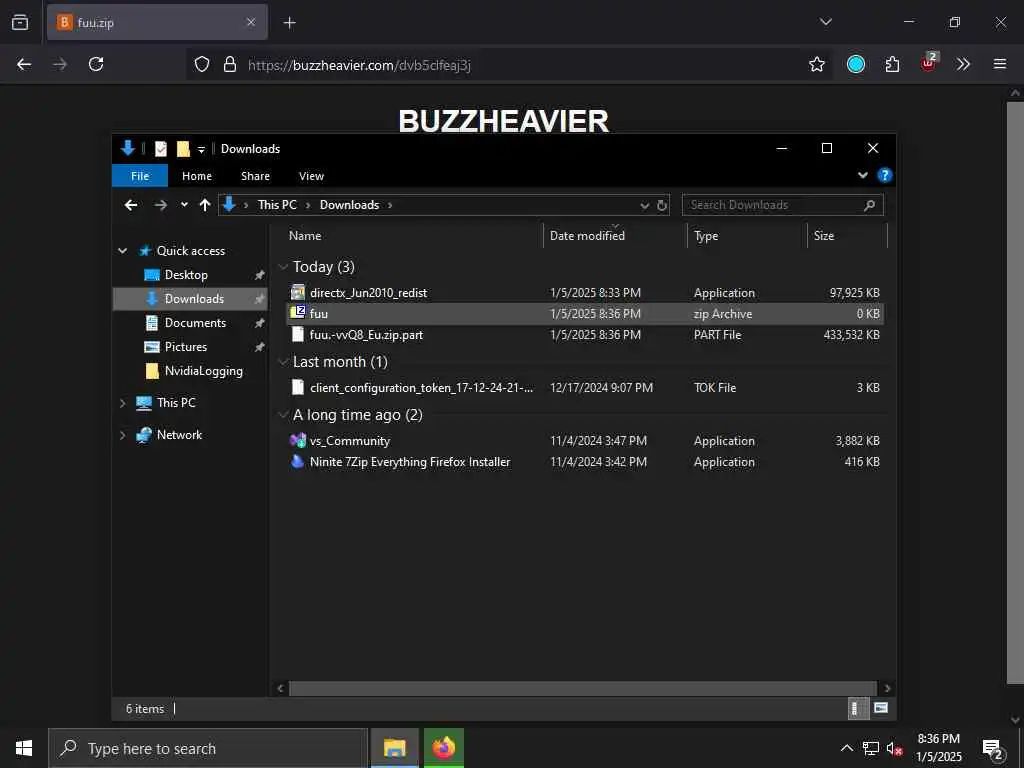Viewport: 1024px width, 768px height.
Task: Open the Windows Start menu
Action: pyautogui.click(x=24, y=748)
